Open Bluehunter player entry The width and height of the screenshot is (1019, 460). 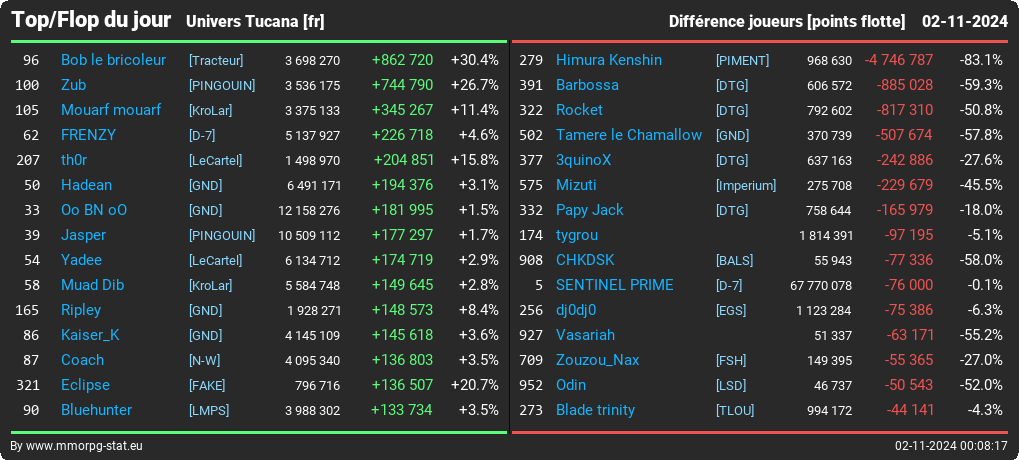point(96,410)
